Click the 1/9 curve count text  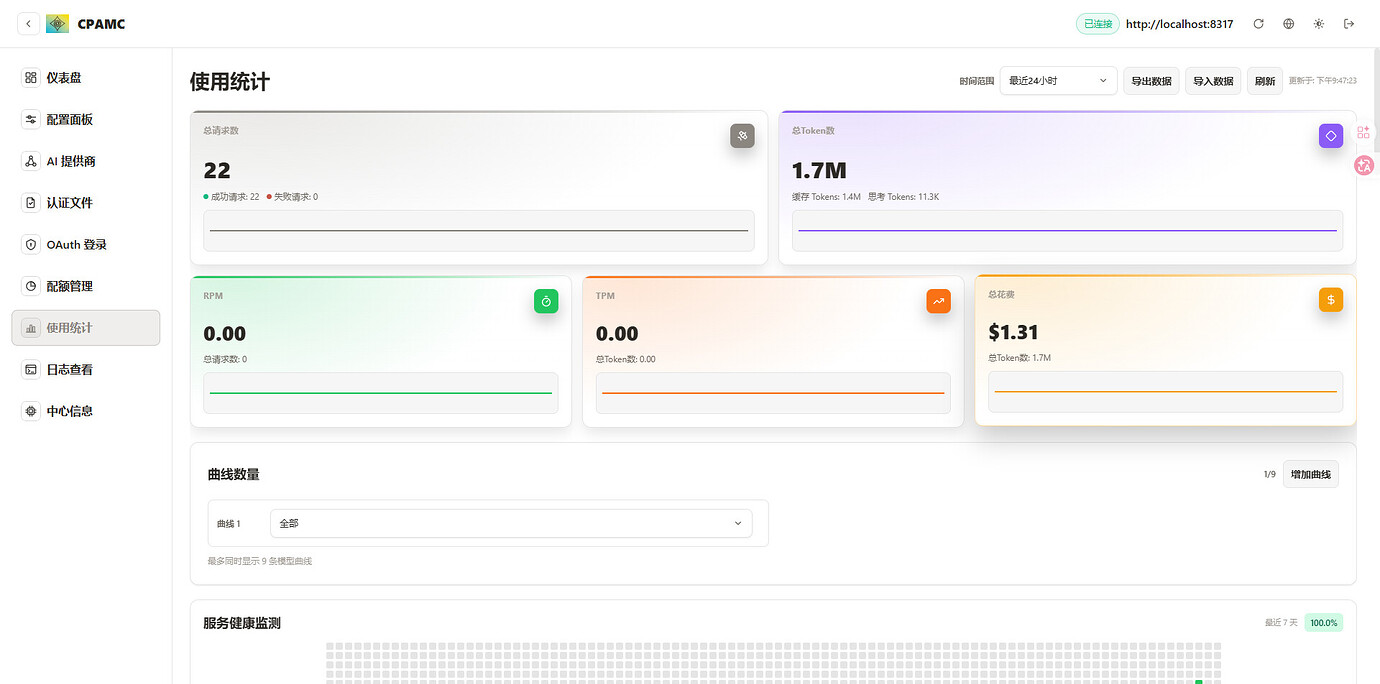(1270, 474)
